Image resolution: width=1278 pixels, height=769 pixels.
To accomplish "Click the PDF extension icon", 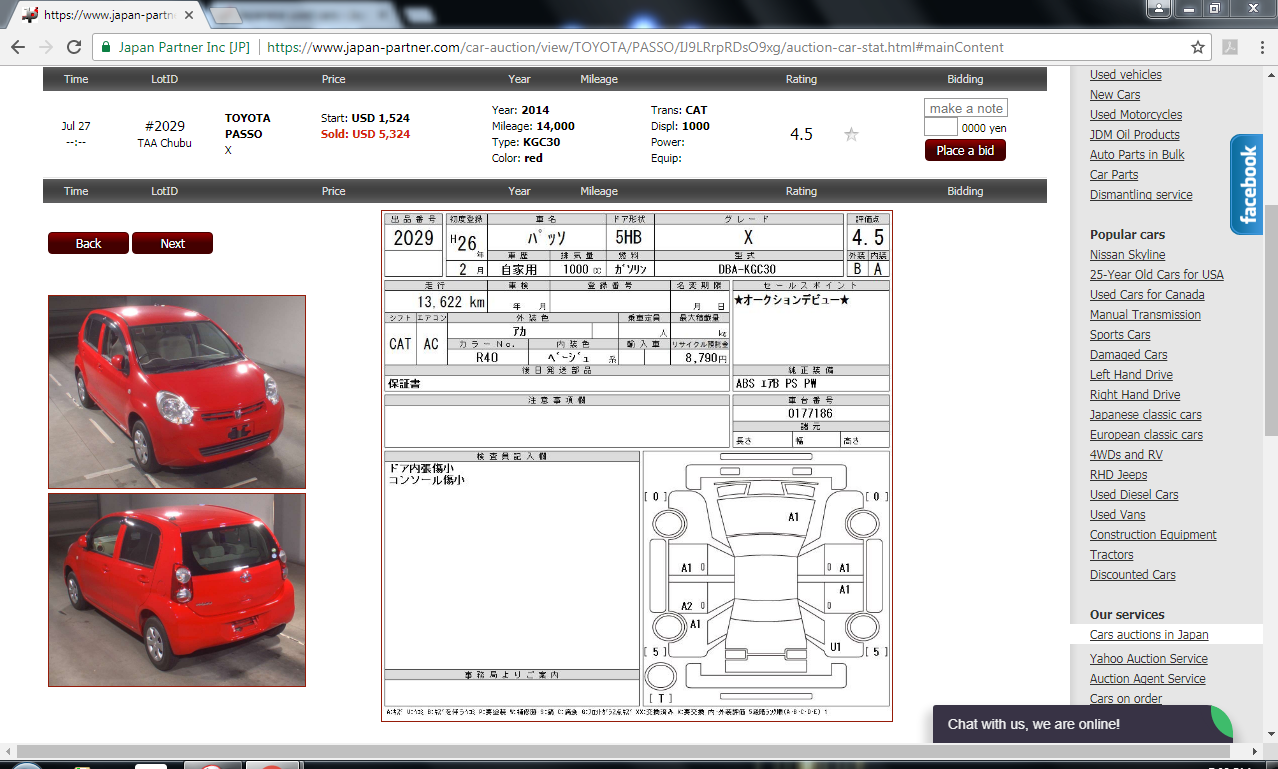I will (1230, 47).
